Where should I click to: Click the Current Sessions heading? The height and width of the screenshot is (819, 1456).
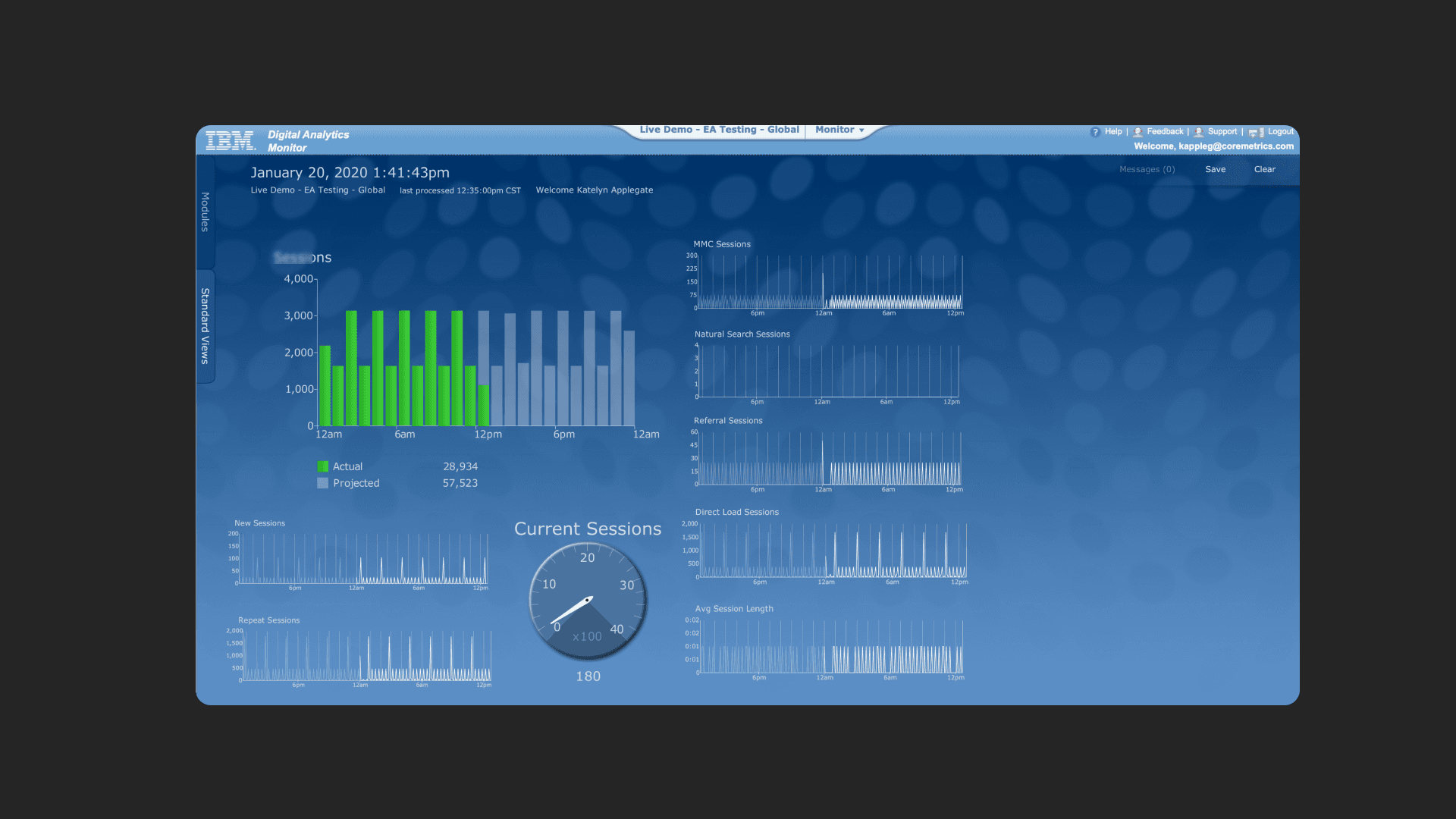pos(588,529)
